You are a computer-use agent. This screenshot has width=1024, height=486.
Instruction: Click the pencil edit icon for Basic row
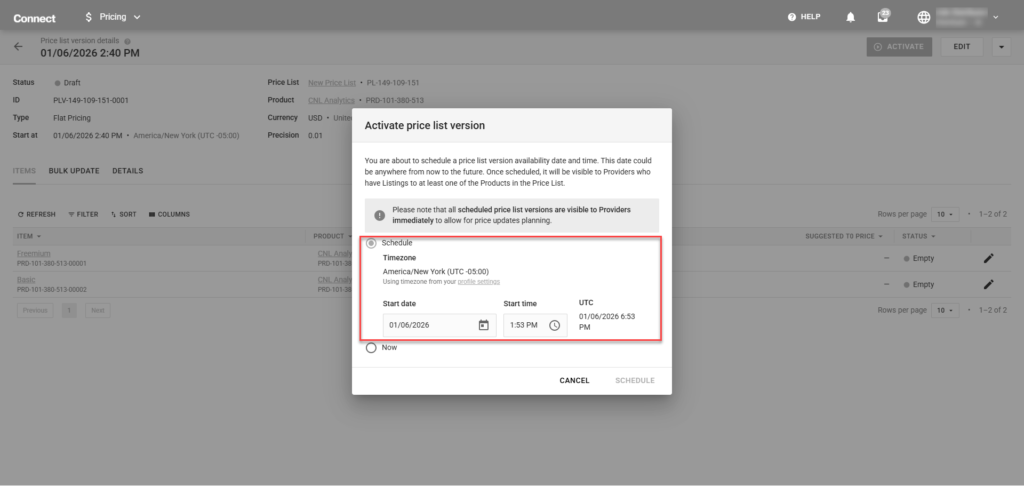tap(988, 284)
